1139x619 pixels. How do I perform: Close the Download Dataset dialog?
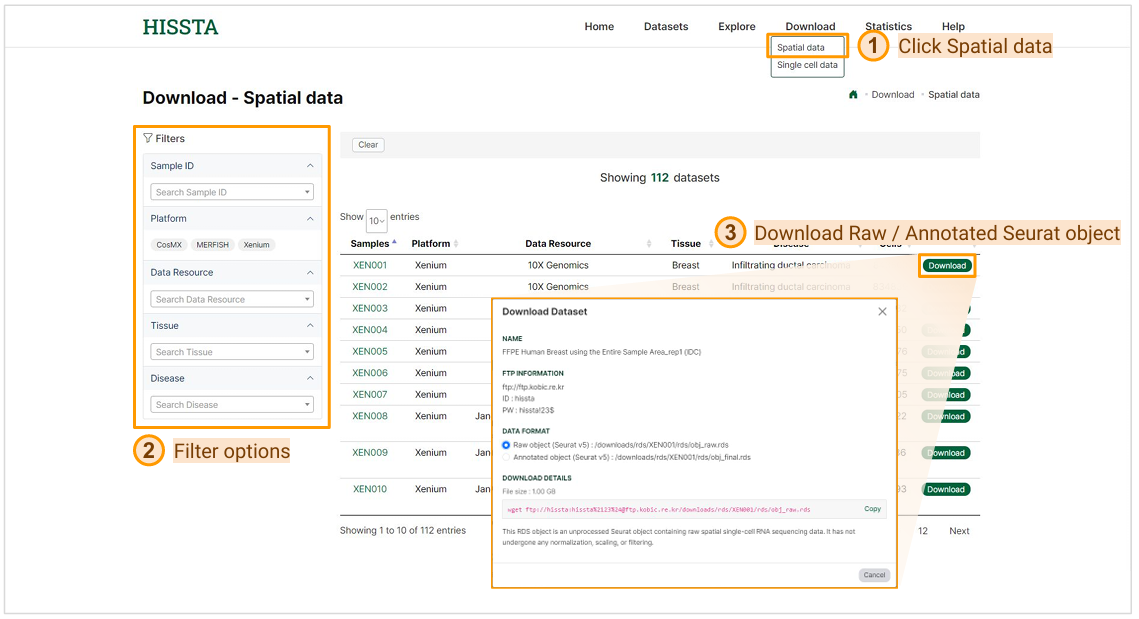coord(882,312)
